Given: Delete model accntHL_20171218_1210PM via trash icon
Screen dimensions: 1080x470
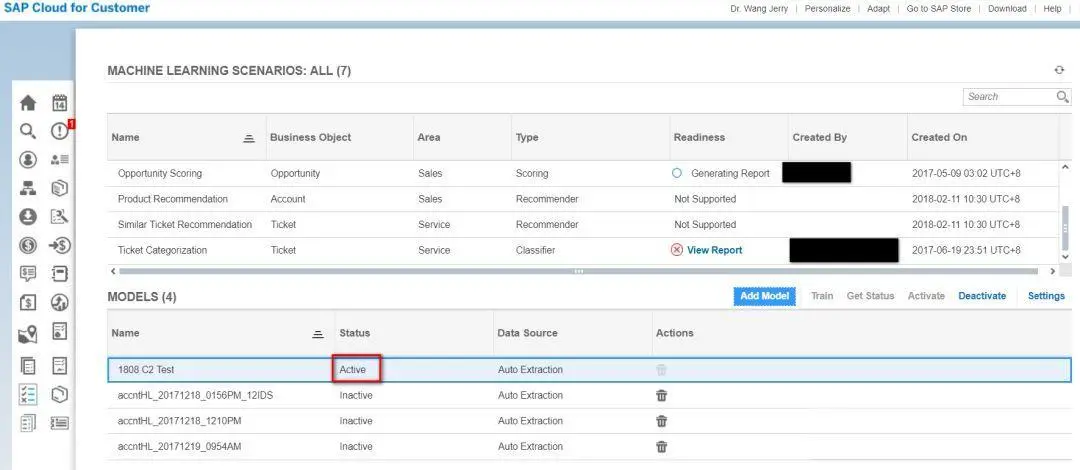Looking at the screenshot, I should pos(661,421).
